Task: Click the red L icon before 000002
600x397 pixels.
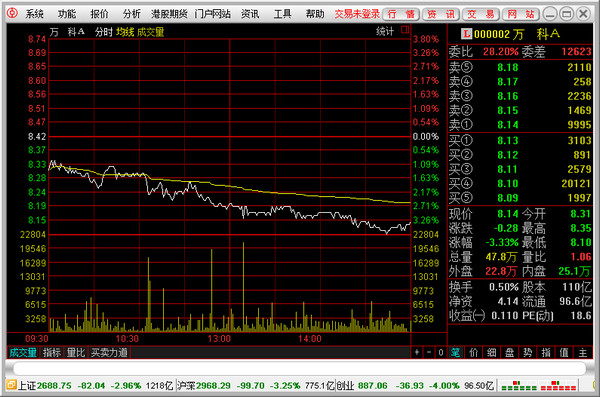Action: pos(466,34)
